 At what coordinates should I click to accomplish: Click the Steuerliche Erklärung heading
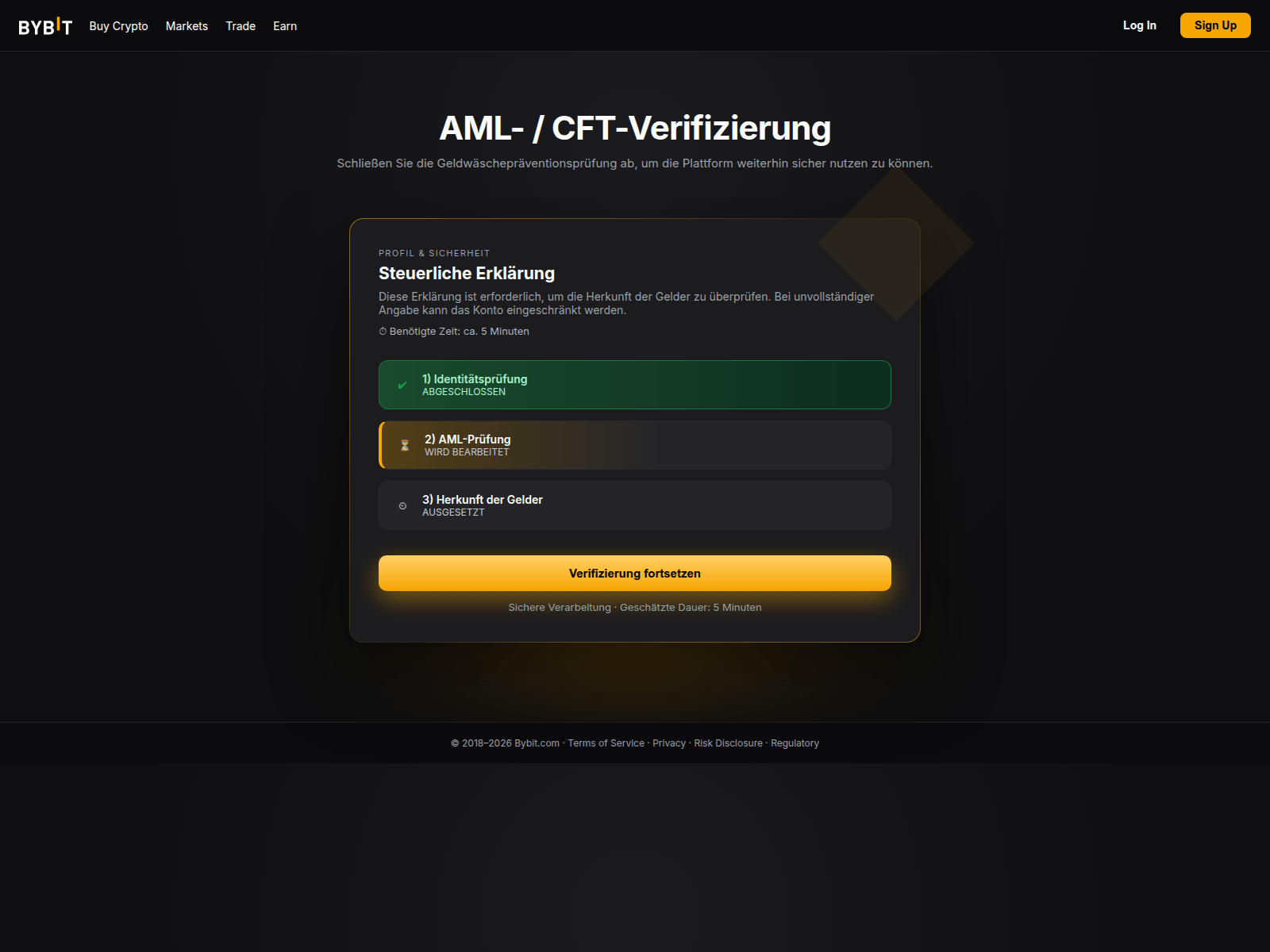467,273
